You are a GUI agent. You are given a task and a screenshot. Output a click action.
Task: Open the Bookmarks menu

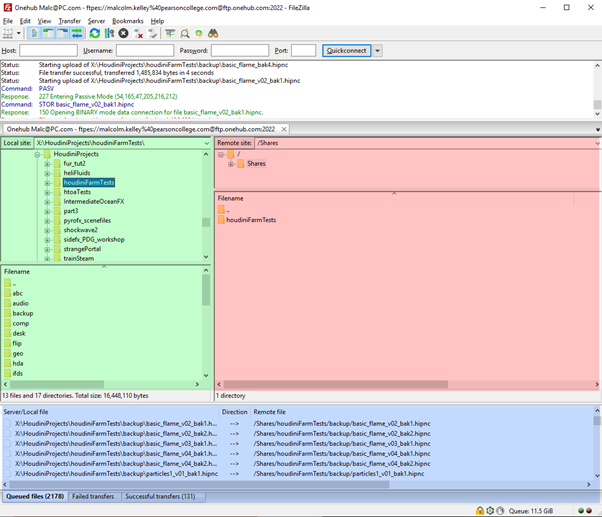128,21
